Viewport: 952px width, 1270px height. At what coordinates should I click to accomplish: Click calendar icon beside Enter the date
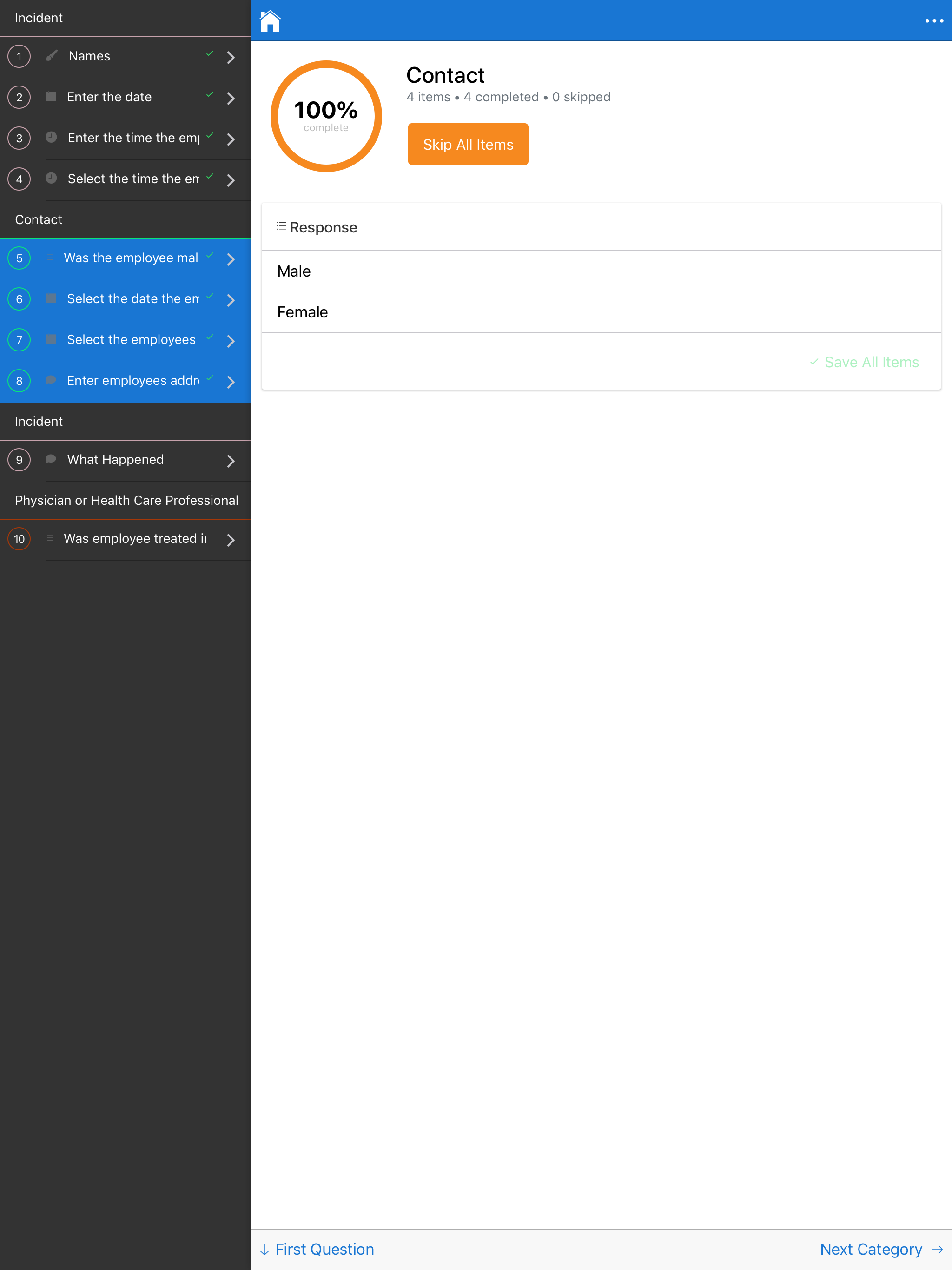tap(51, 96)
